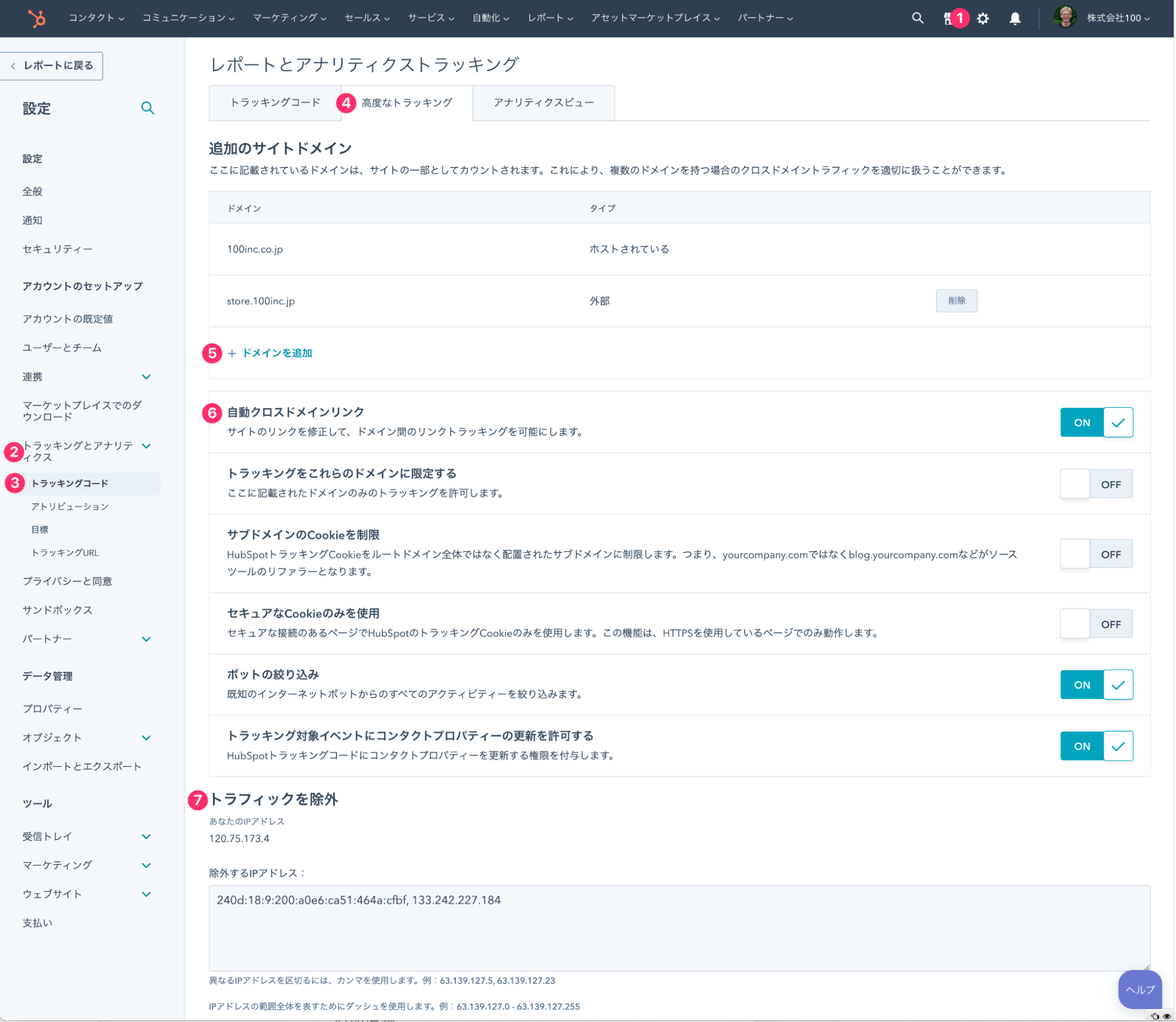Viewport: 1176px width, 1022px height.
Task: Click the 除外するIPアドレス text field
Action: tap(679, 927)
